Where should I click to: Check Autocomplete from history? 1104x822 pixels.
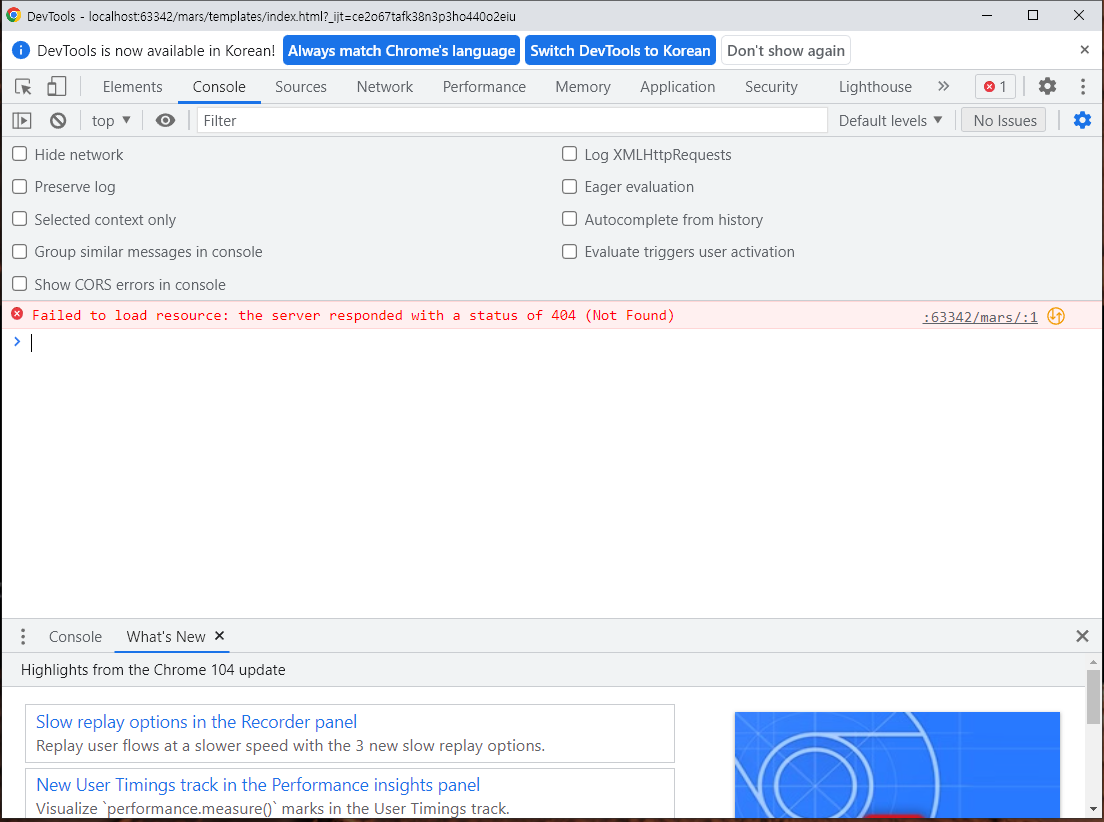point(570,218)
